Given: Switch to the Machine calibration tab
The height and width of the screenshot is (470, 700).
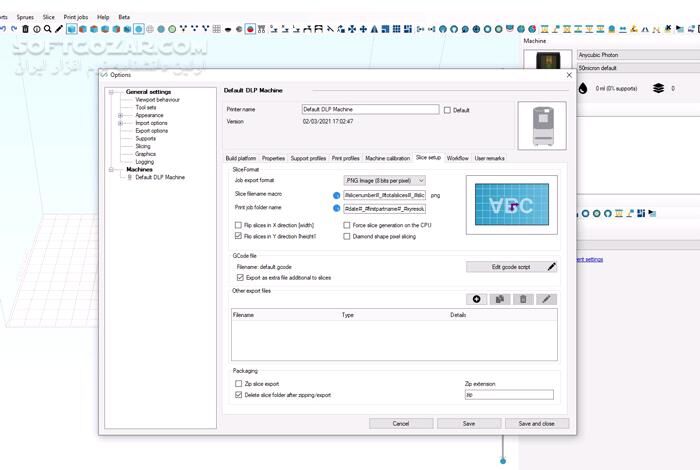Looking at the screenshot, I should coord(388,158).
